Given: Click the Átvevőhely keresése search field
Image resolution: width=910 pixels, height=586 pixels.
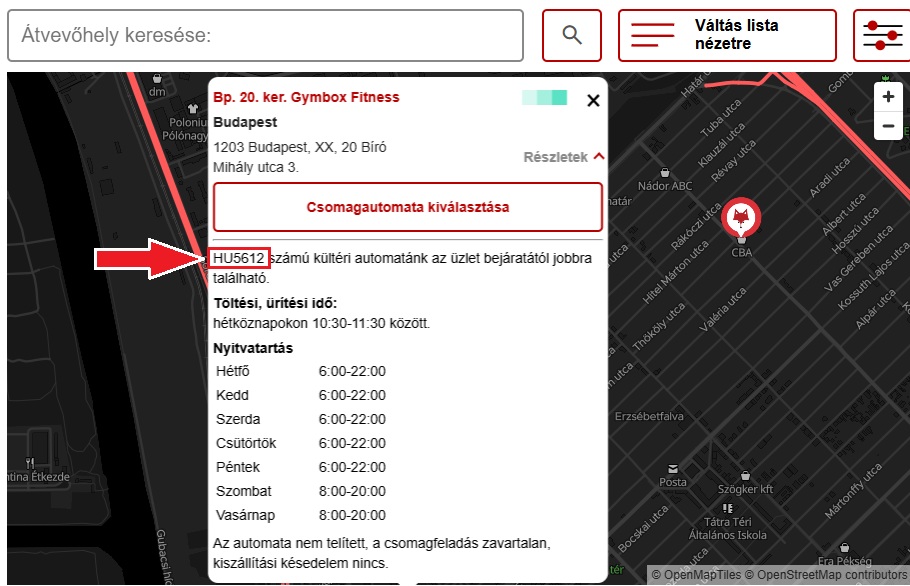Looking at the screenshot, I should coord(265,36).
